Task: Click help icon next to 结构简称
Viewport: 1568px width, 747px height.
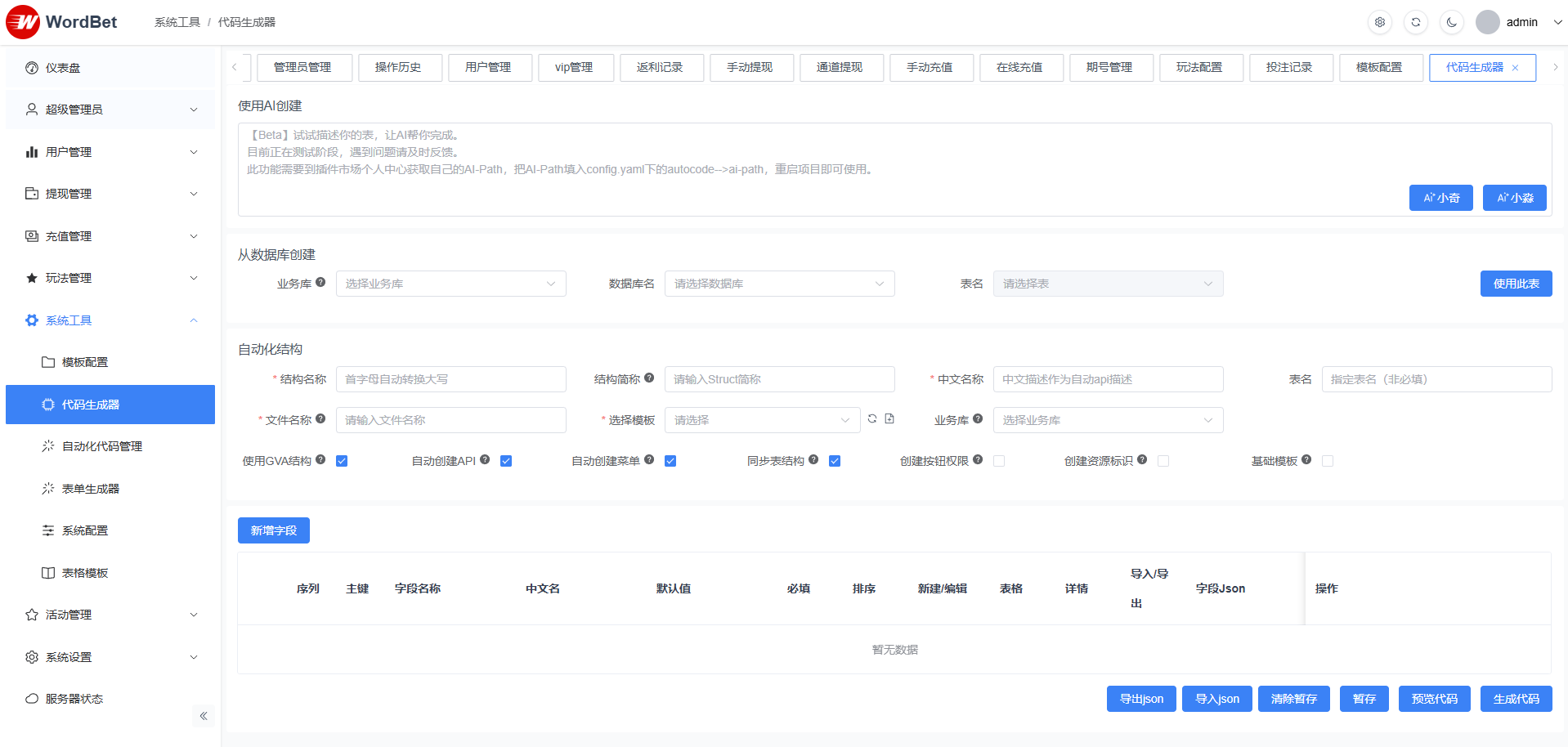Action: (x=649, y=378)
